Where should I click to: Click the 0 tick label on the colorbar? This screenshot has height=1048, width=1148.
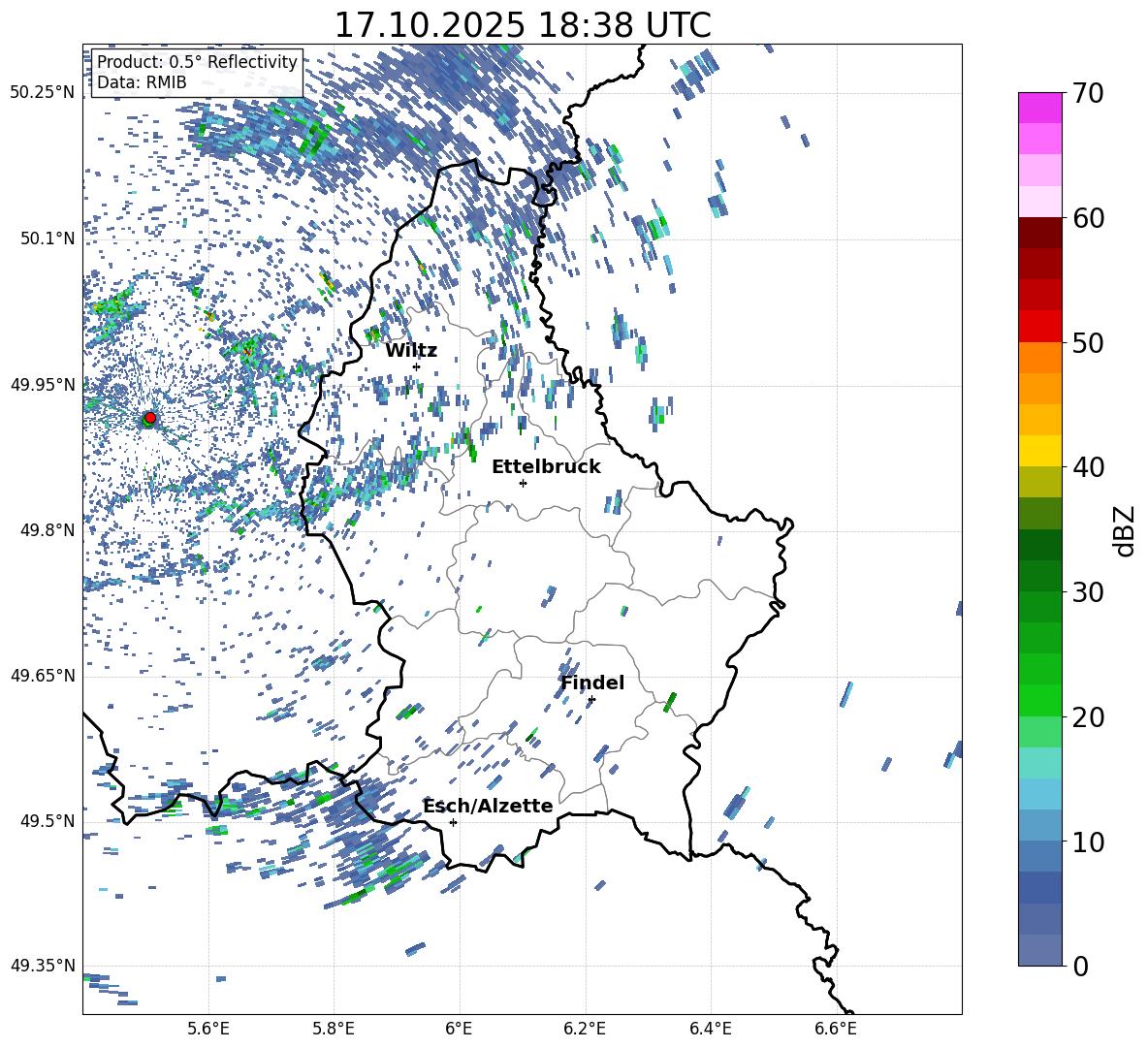tap(1080, 966)
